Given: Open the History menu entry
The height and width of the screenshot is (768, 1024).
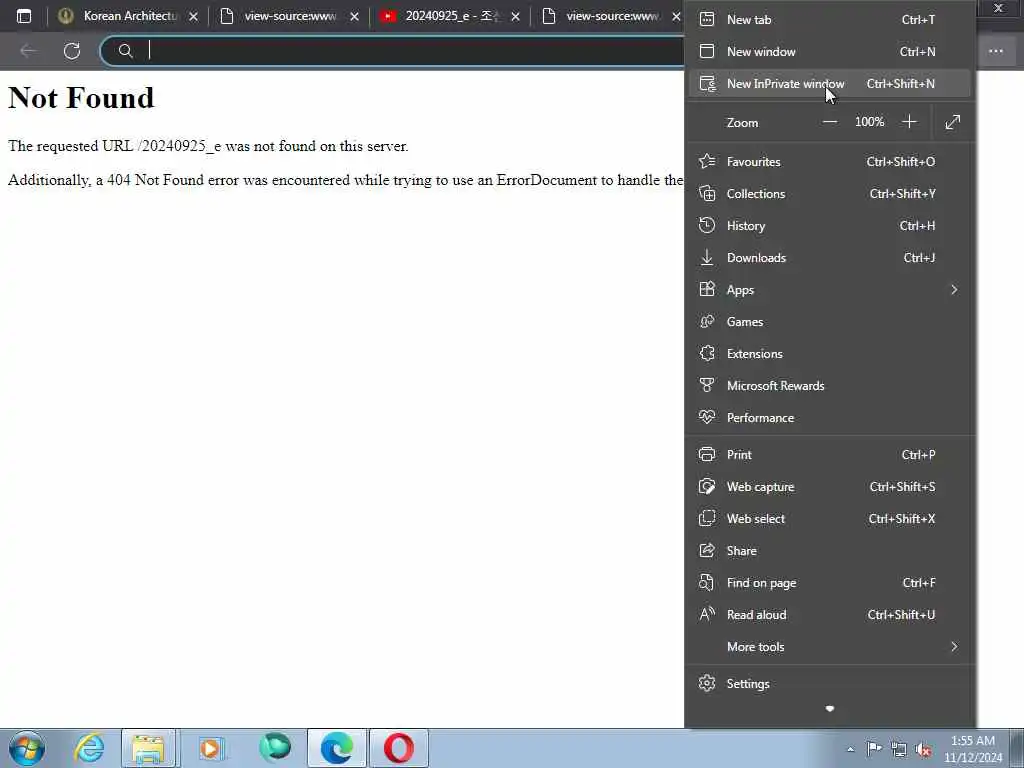Looking at the screenshot, I should tap(829, 225).
